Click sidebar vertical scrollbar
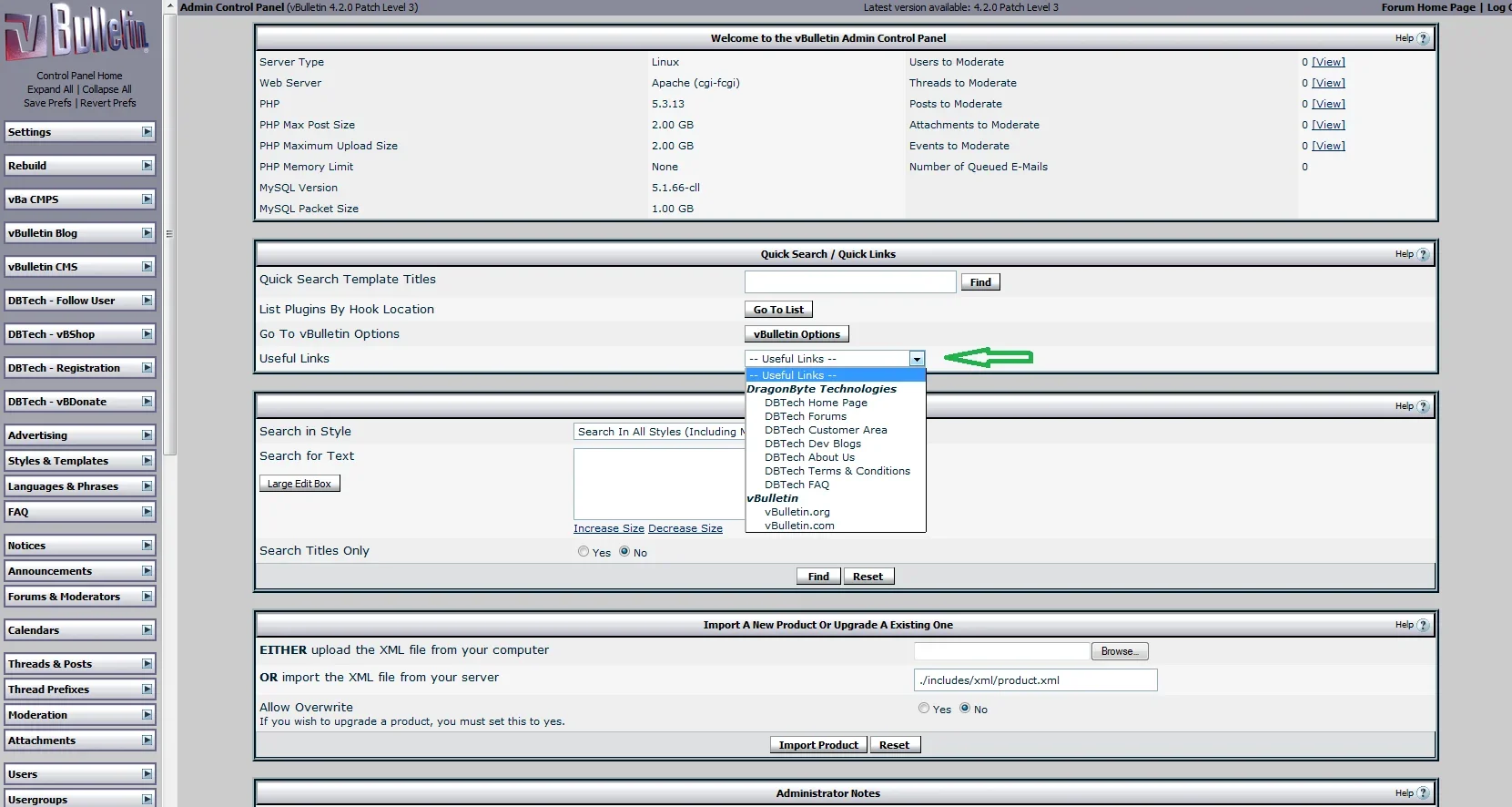The width and height of the screenshot is (1512, 807). 169,233
